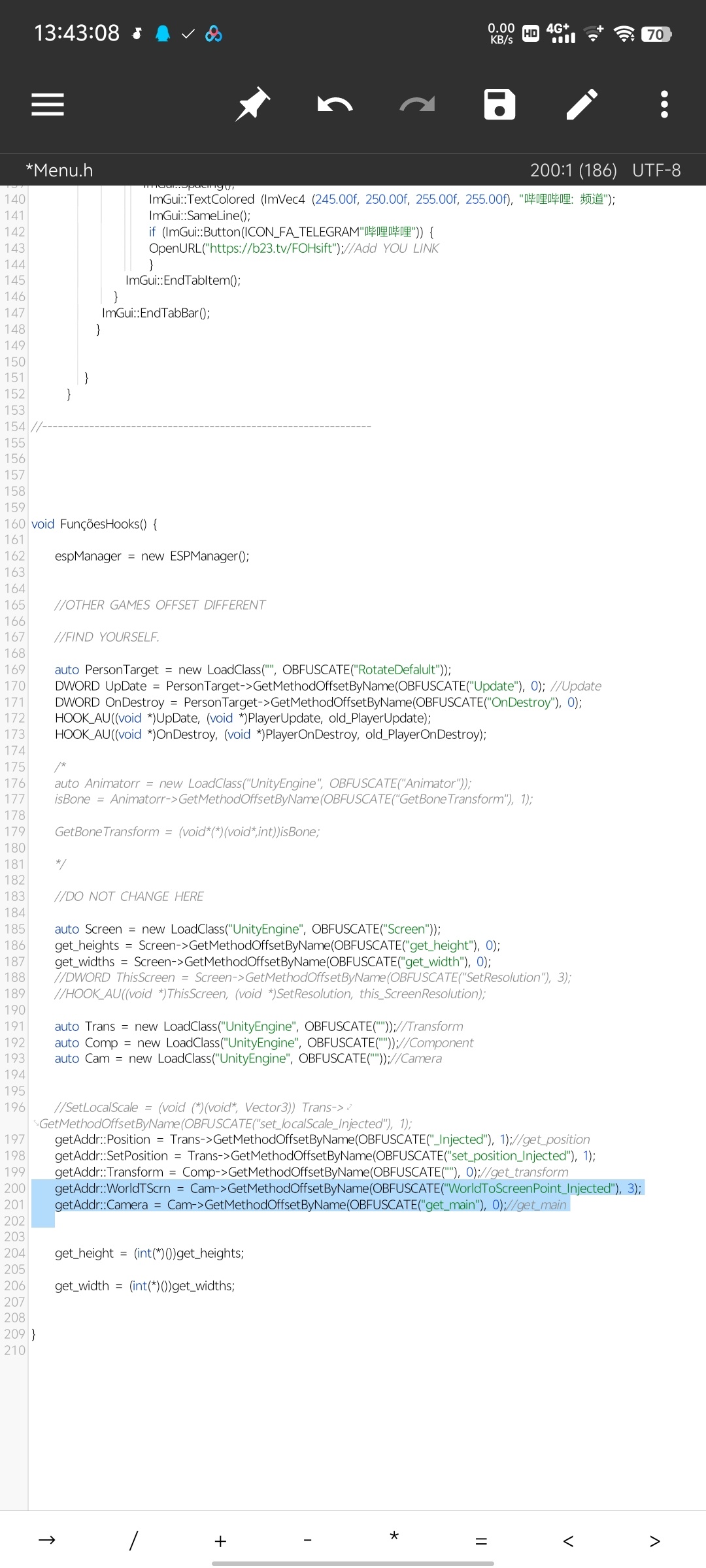Toggle edit mode with pencil icon
706x1568 pixels.
(x=582, y=105)
